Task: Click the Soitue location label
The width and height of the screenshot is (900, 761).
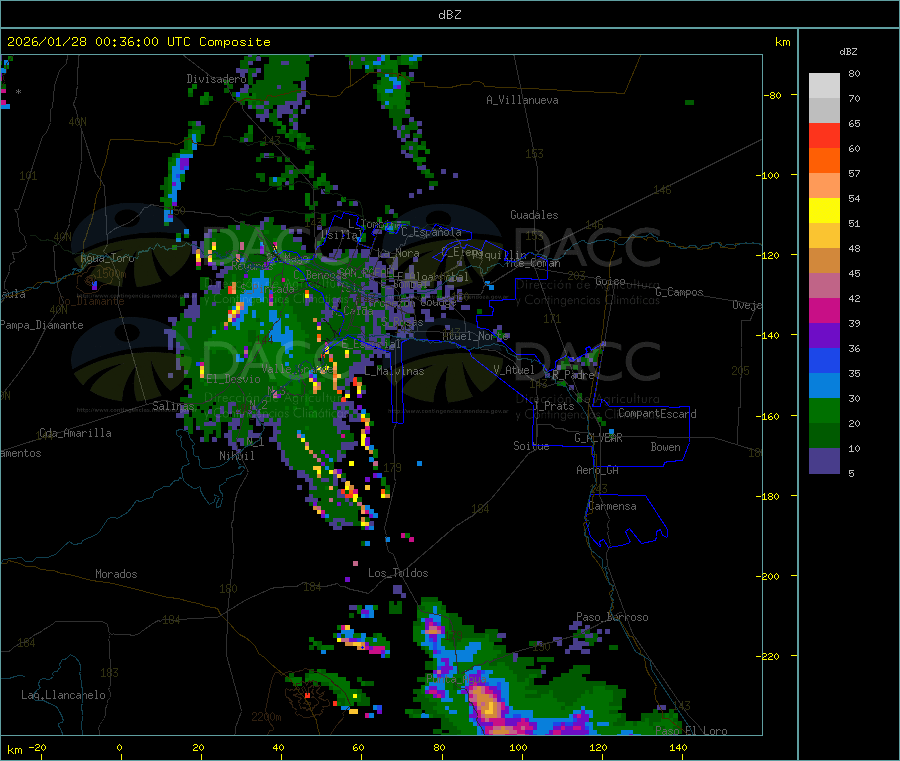Action: click(x=531, y=446)
